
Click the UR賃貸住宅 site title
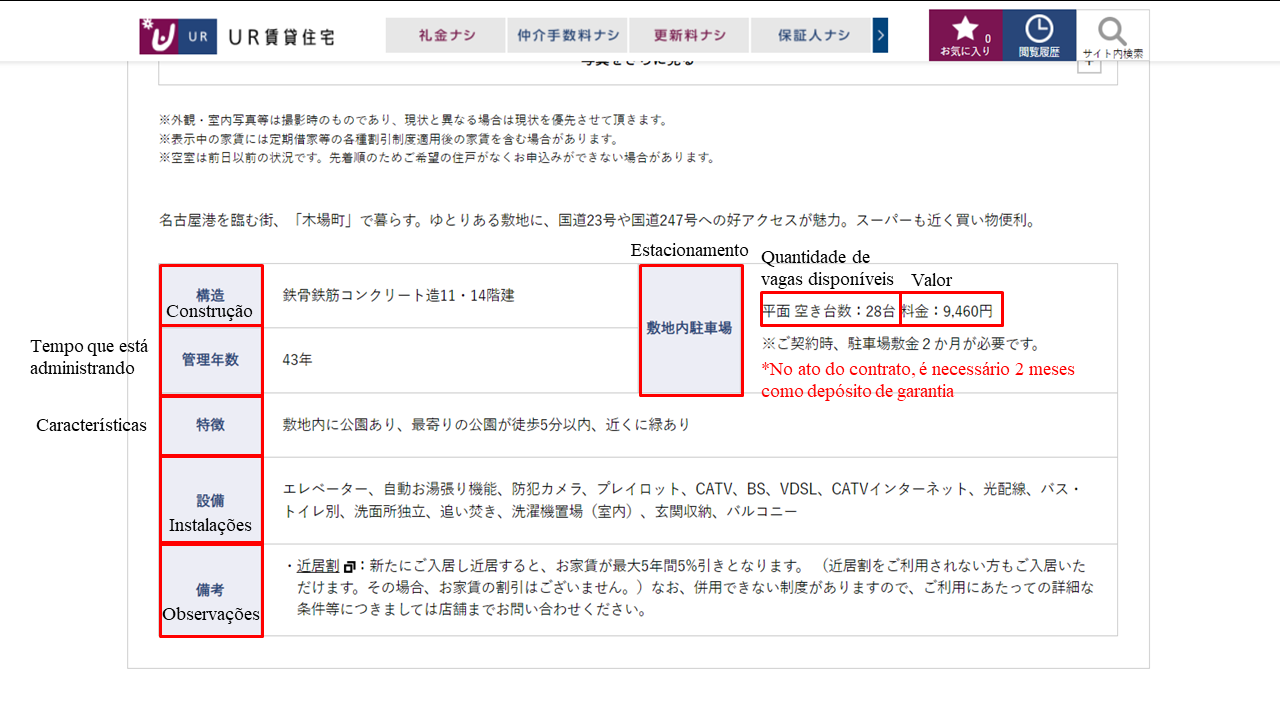coord(282,37)
